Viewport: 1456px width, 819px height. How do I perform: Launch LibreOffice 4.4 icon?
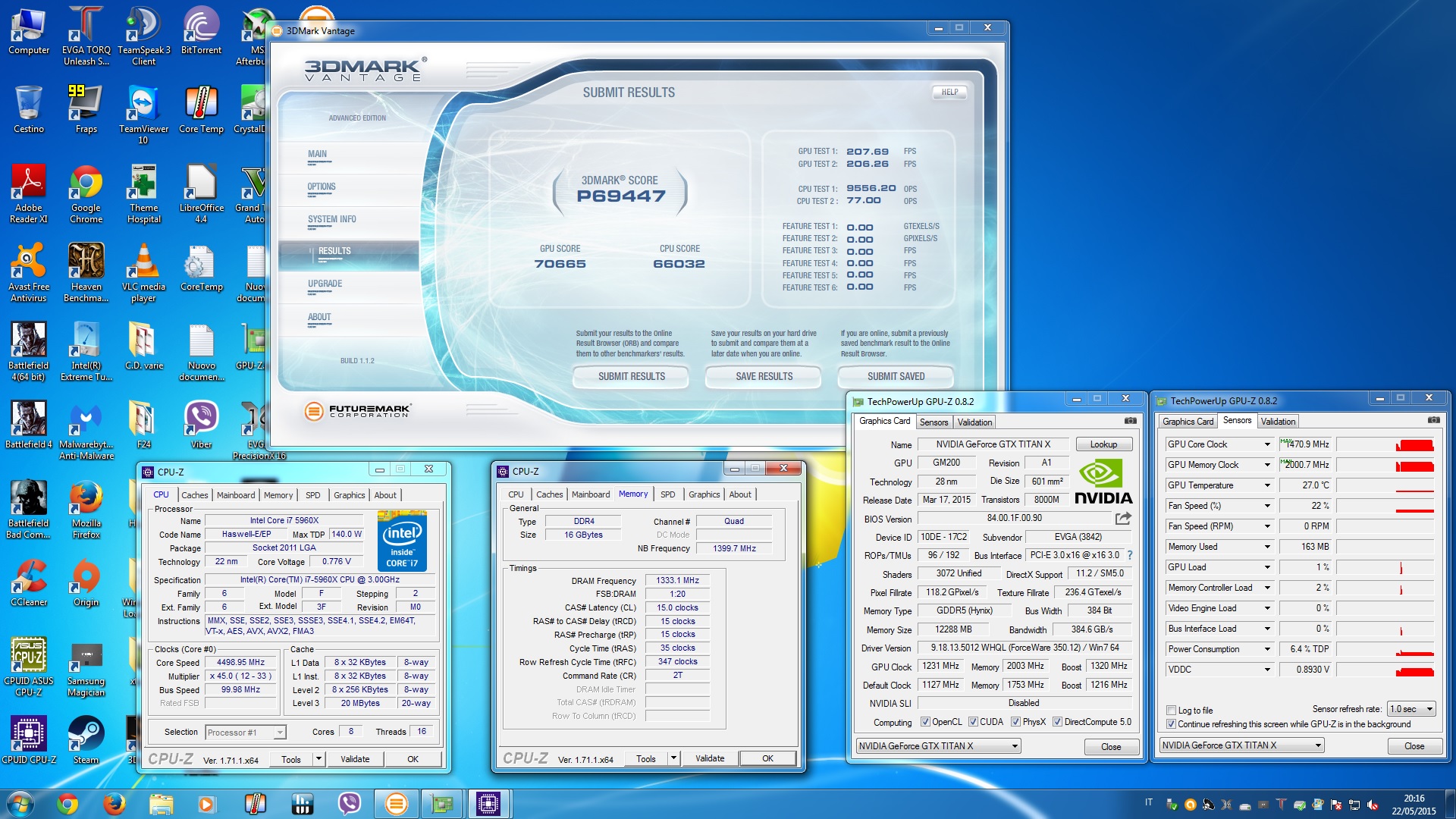pyautogui.click(x=201, y=194)
